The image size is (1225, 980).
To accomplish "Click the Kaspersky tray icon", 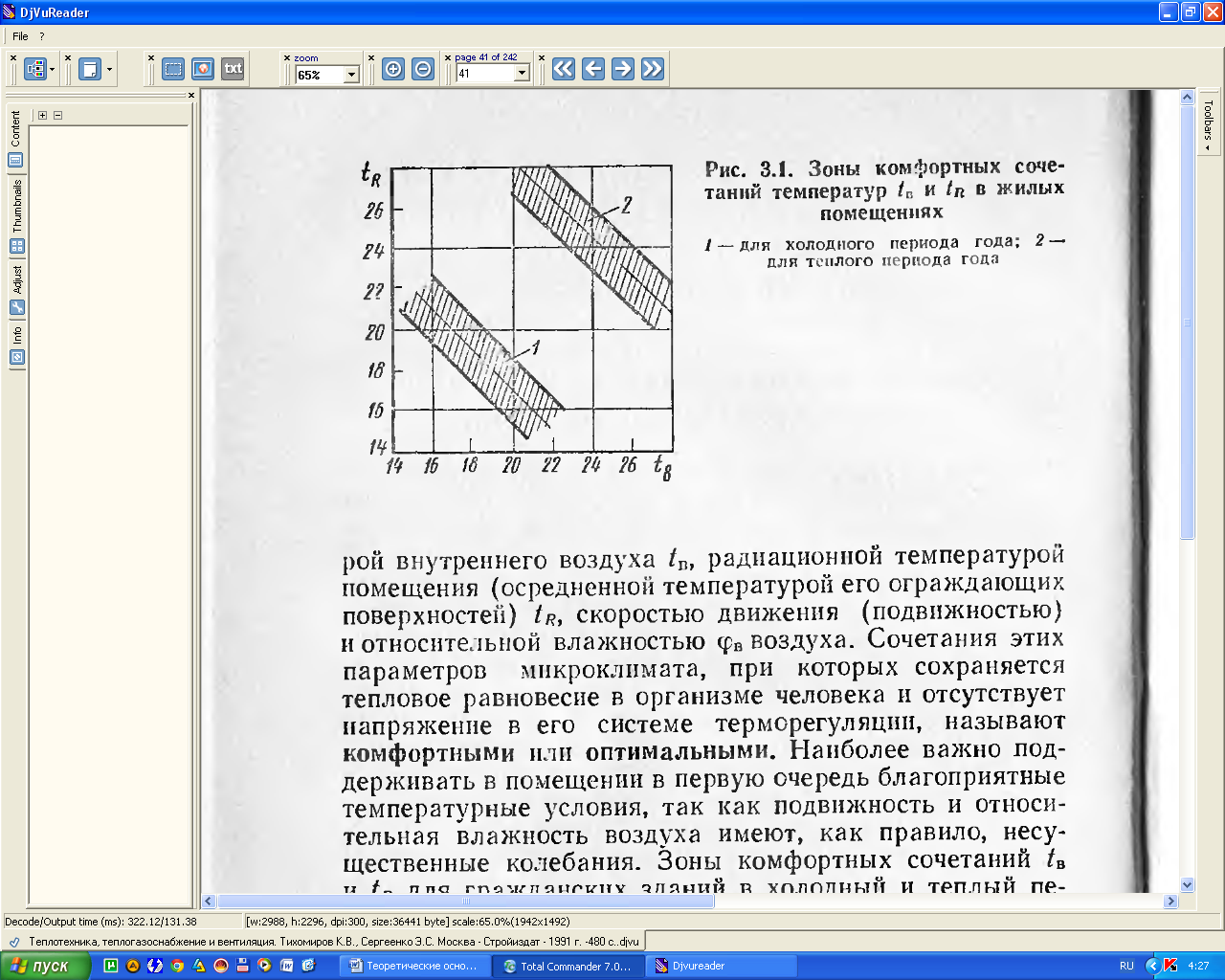I will pyautogui.click(x=1170, y=966).
